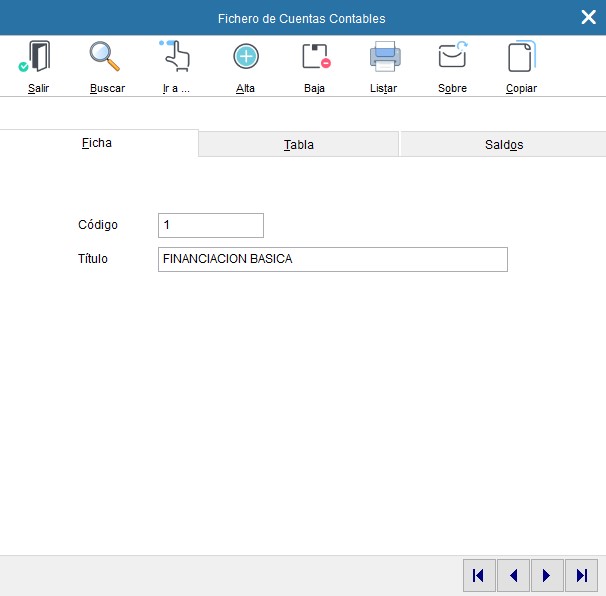Duplicate the record with Copiar icon
The image size is (606, 596).
[x=521, y=58]
